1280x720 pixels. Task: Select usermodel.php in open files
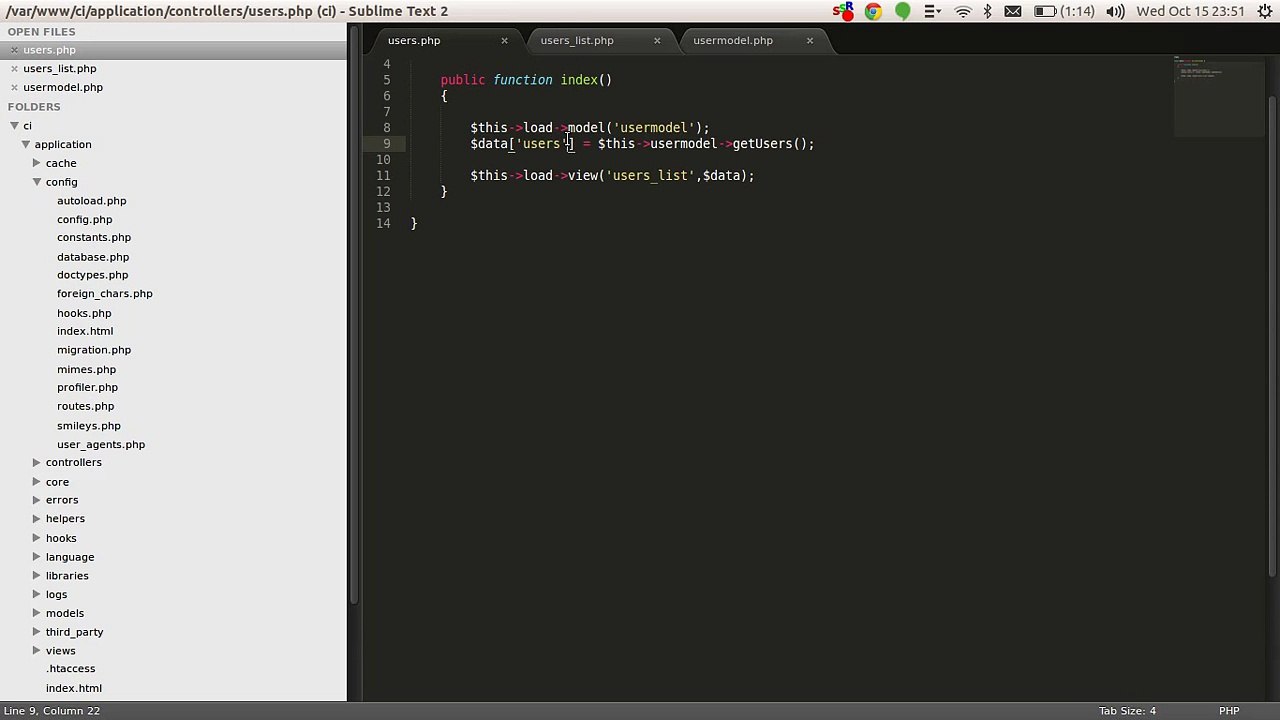(63, 88)
